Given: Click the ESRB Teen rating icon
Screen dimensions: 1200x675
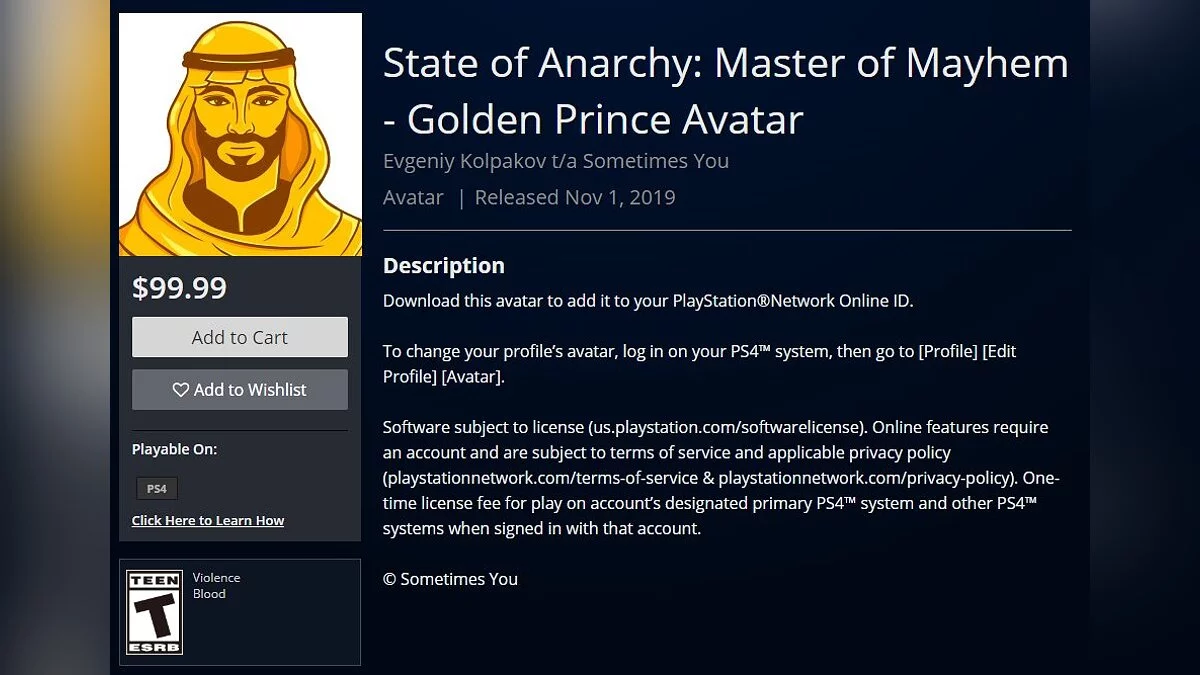Looking at the screenshot, I should pos(155,612).
